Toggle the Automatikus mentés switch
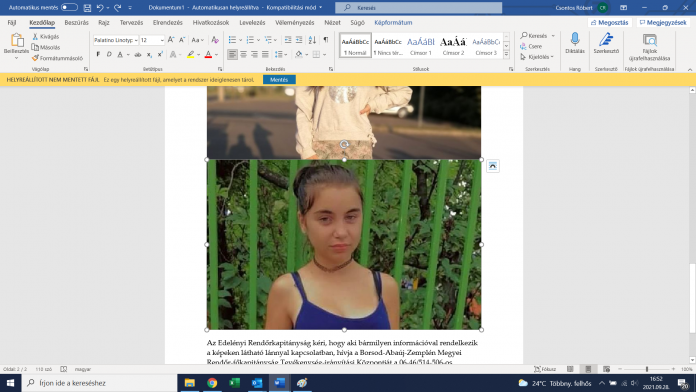 [69, 8]
